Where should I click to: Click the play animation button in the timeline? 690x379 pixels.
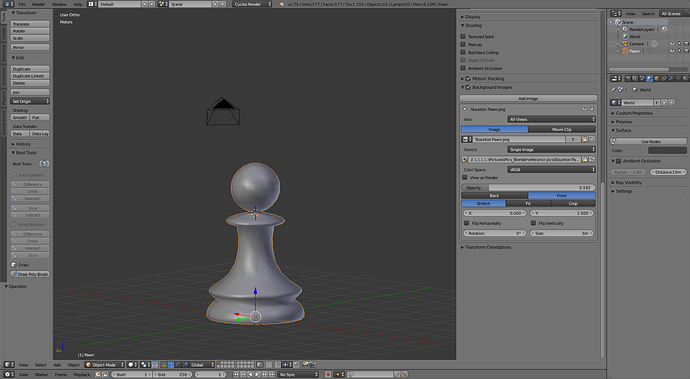(x=257, y=374)
